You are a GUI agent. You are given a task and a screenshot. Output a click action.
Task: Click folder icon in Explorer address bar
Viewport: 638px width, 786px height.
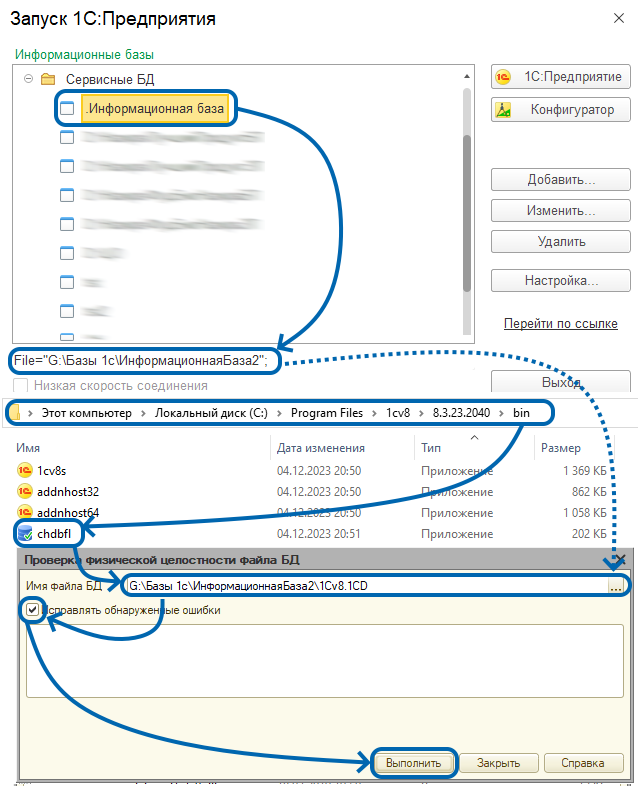pyautogui.click(x=15, y=413)
